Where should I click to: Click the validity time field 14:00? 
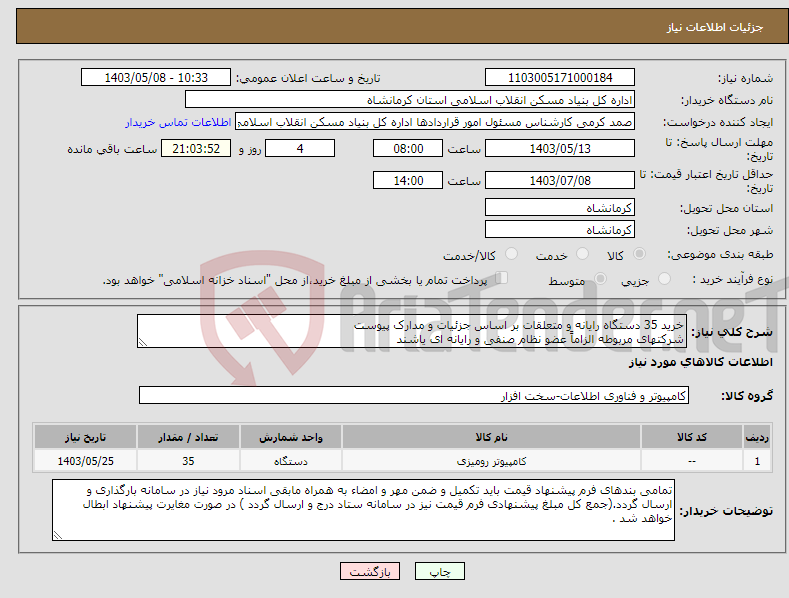[408, 180]
